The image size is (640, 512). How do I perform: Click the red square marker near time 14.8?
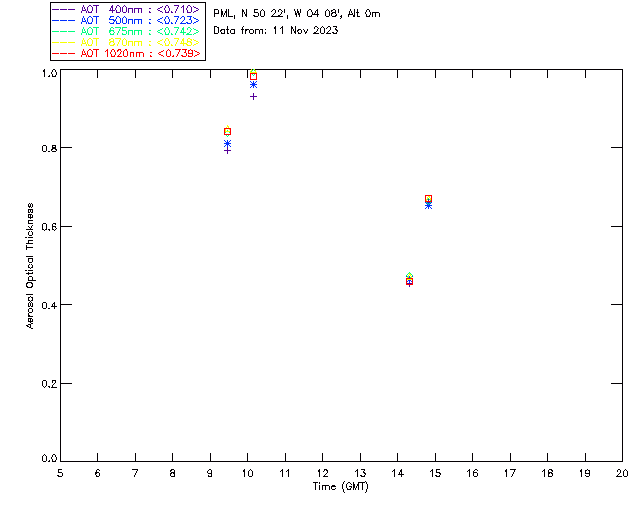428,199
